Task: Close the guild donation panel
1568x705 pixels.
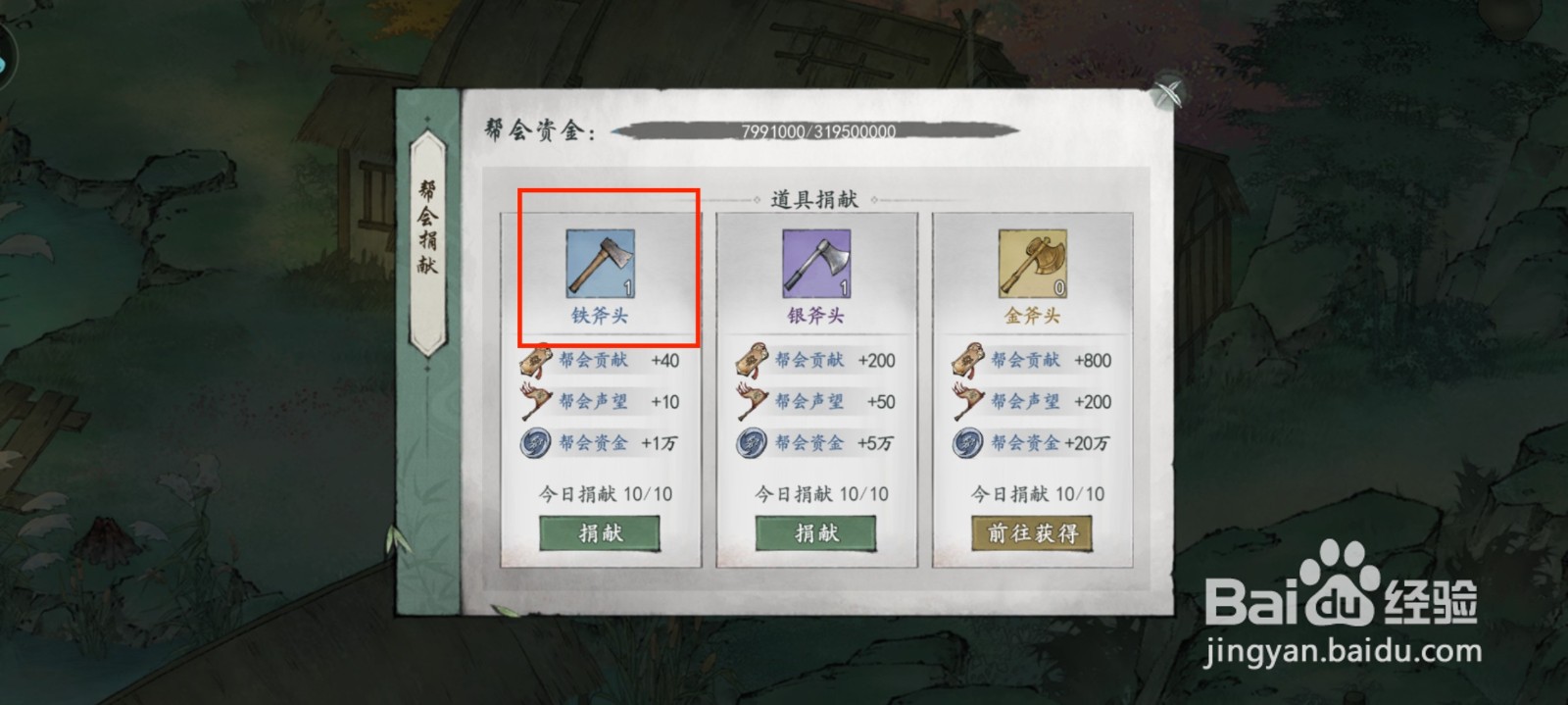Action: coord(1168,93)
